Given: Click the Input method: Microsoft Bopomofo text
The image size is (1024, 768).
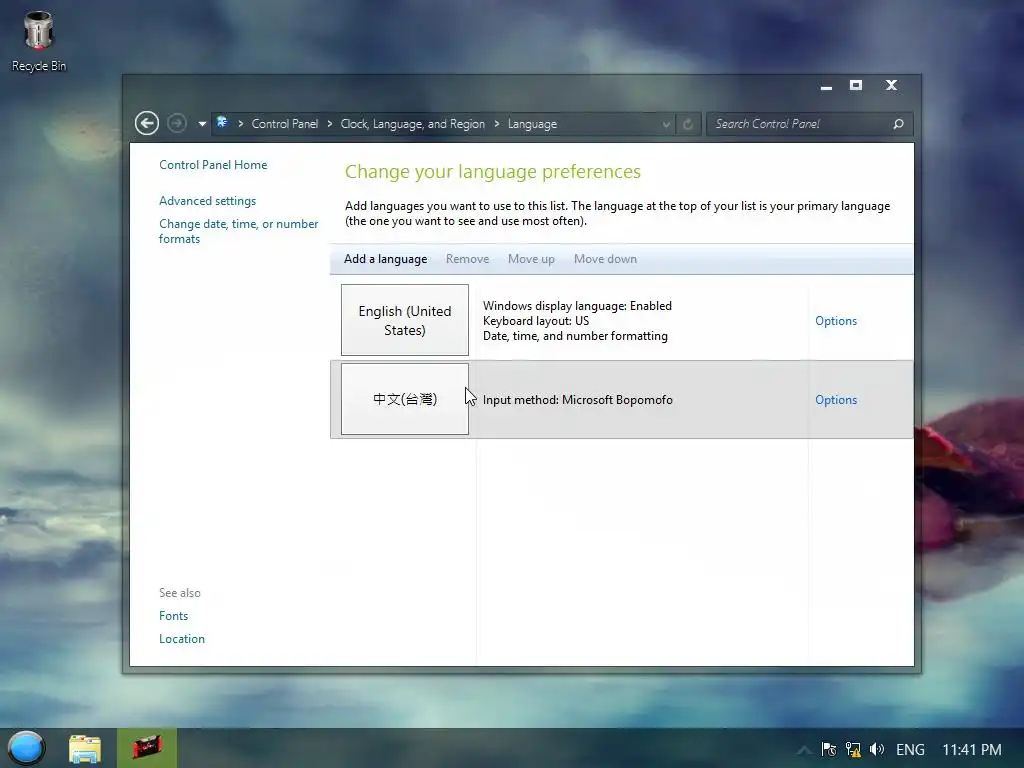Looking at the screenshot, I should [577, 400].
